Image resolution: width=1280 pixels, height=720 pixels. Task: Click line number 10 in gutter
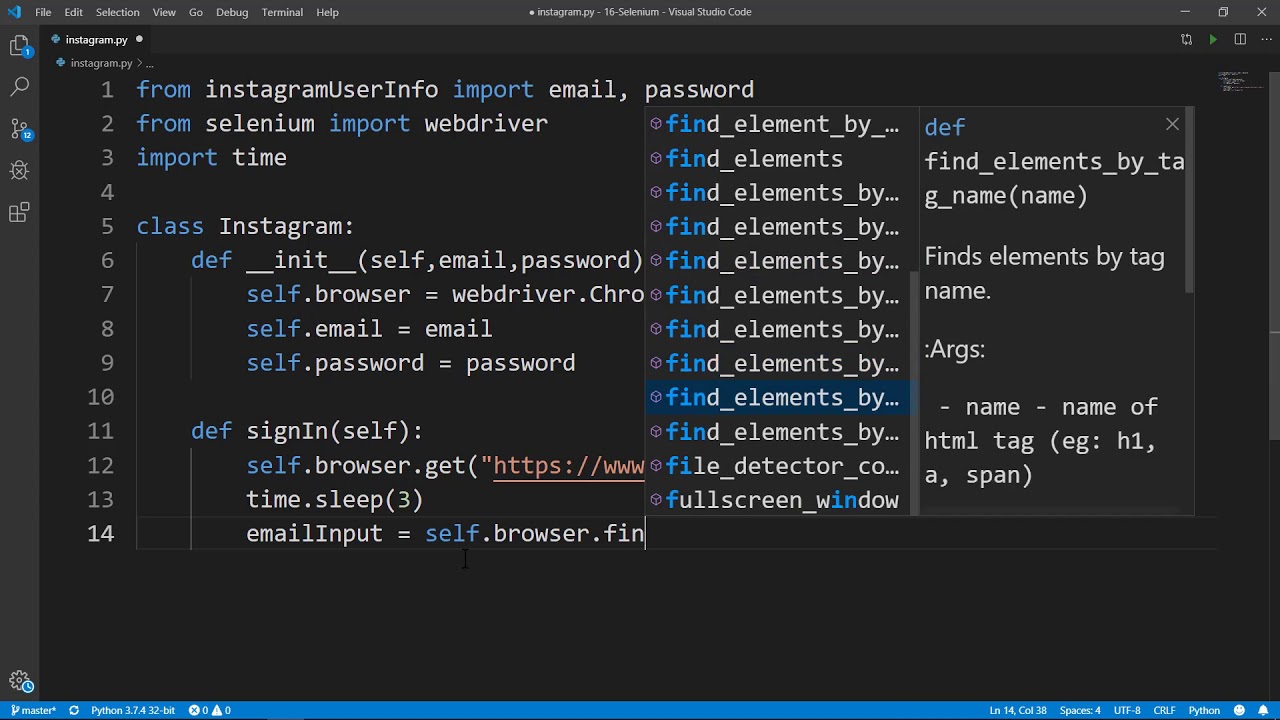[x=101, y=397]
